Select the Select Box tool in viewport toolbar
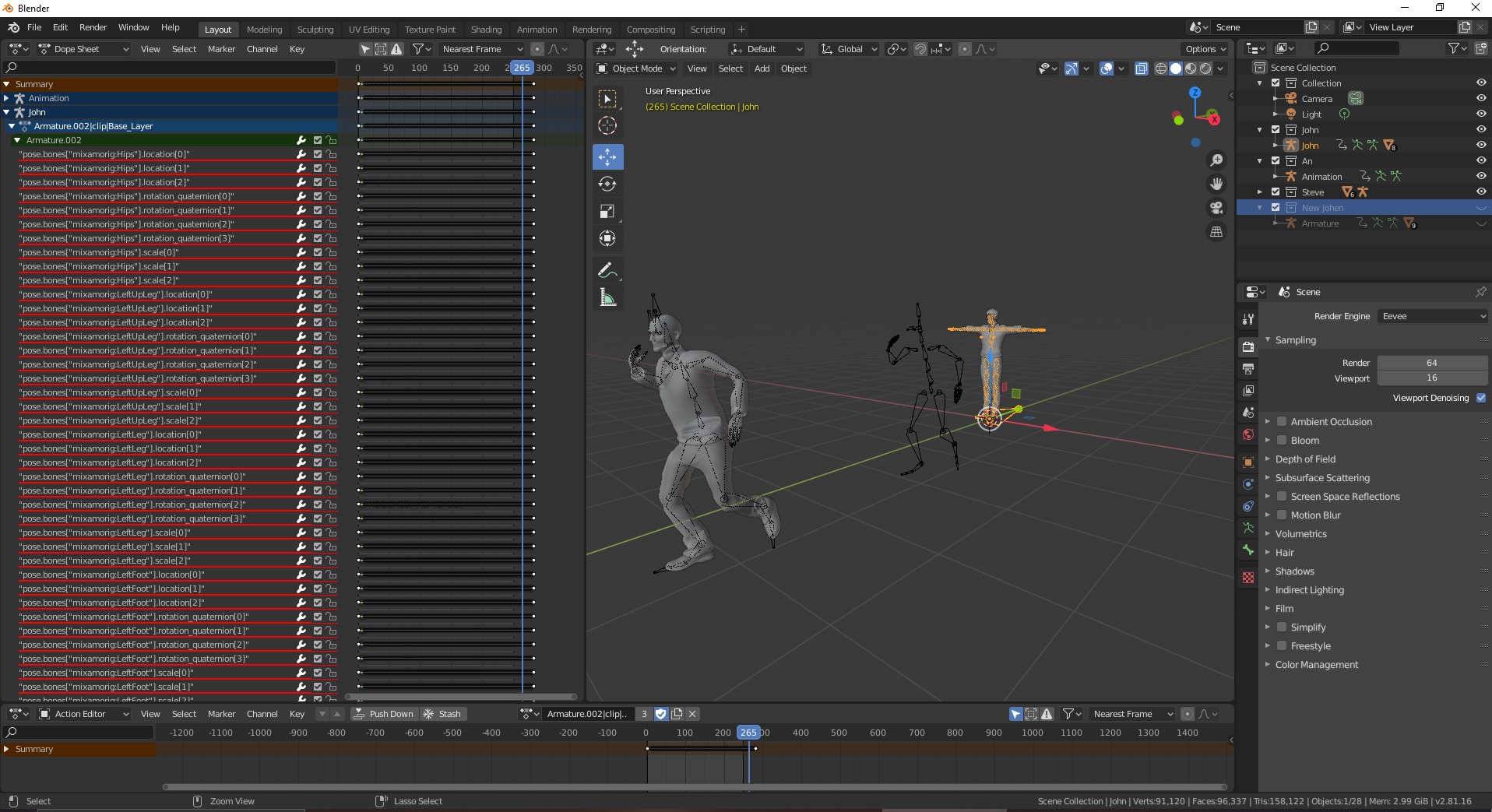The image size is (1492, 812). coord(607,99)
